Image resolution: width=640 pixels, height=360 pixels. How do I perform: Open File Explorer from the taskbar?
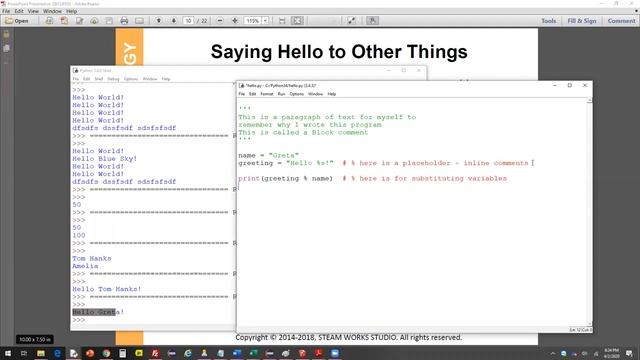click(x=41, y=353)
